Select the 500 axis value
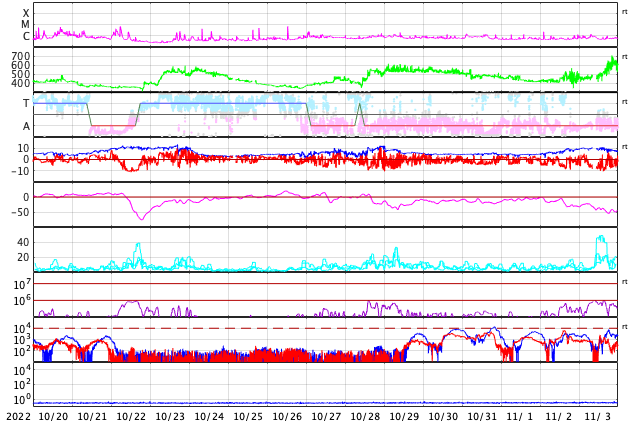Viewport: 634px width, 424px height. 21,74
